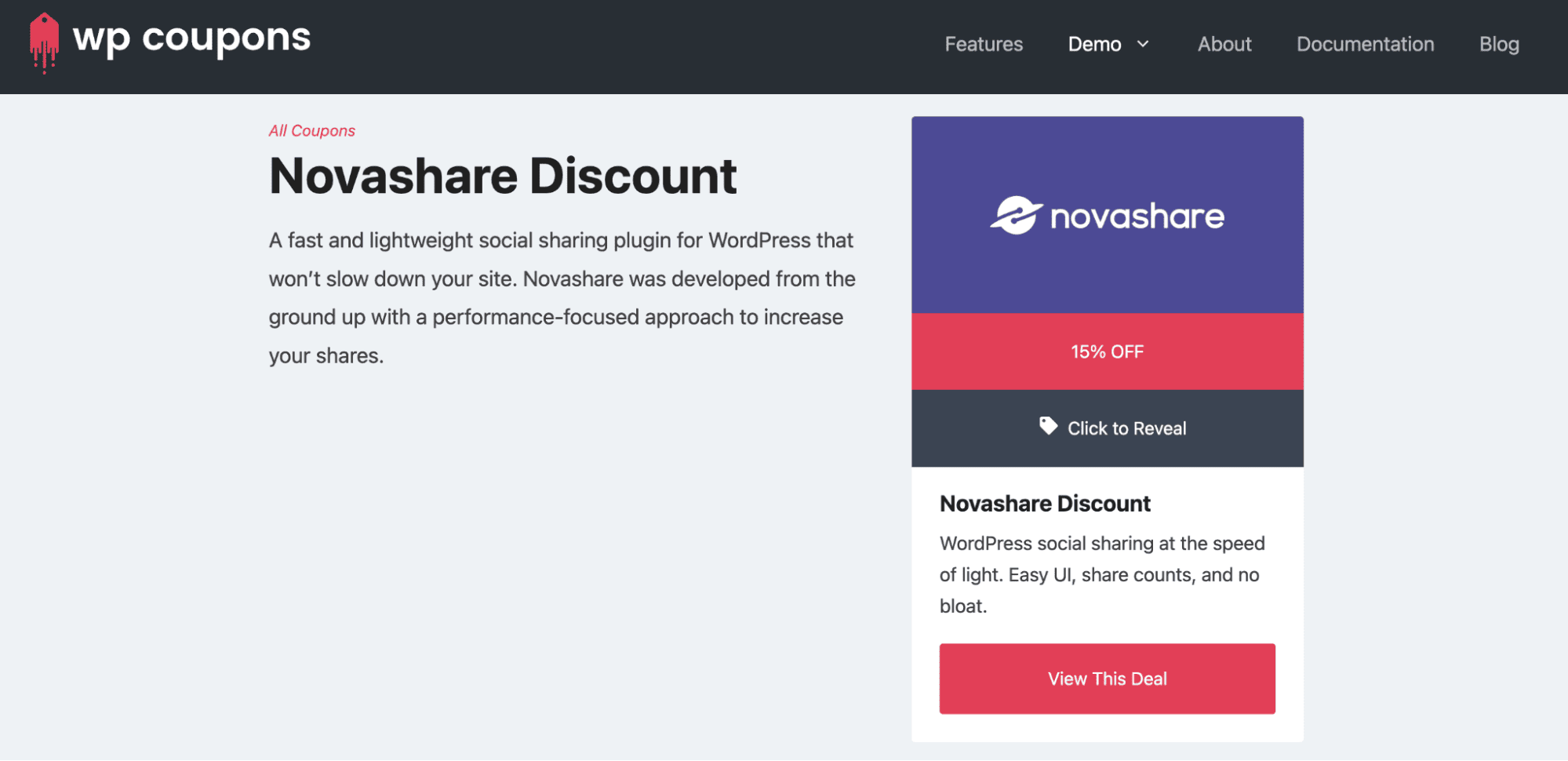Click the dark Click to Reveal bar
The height and width of the screenshot is (761, 1568).
[x=1107, y=428]
